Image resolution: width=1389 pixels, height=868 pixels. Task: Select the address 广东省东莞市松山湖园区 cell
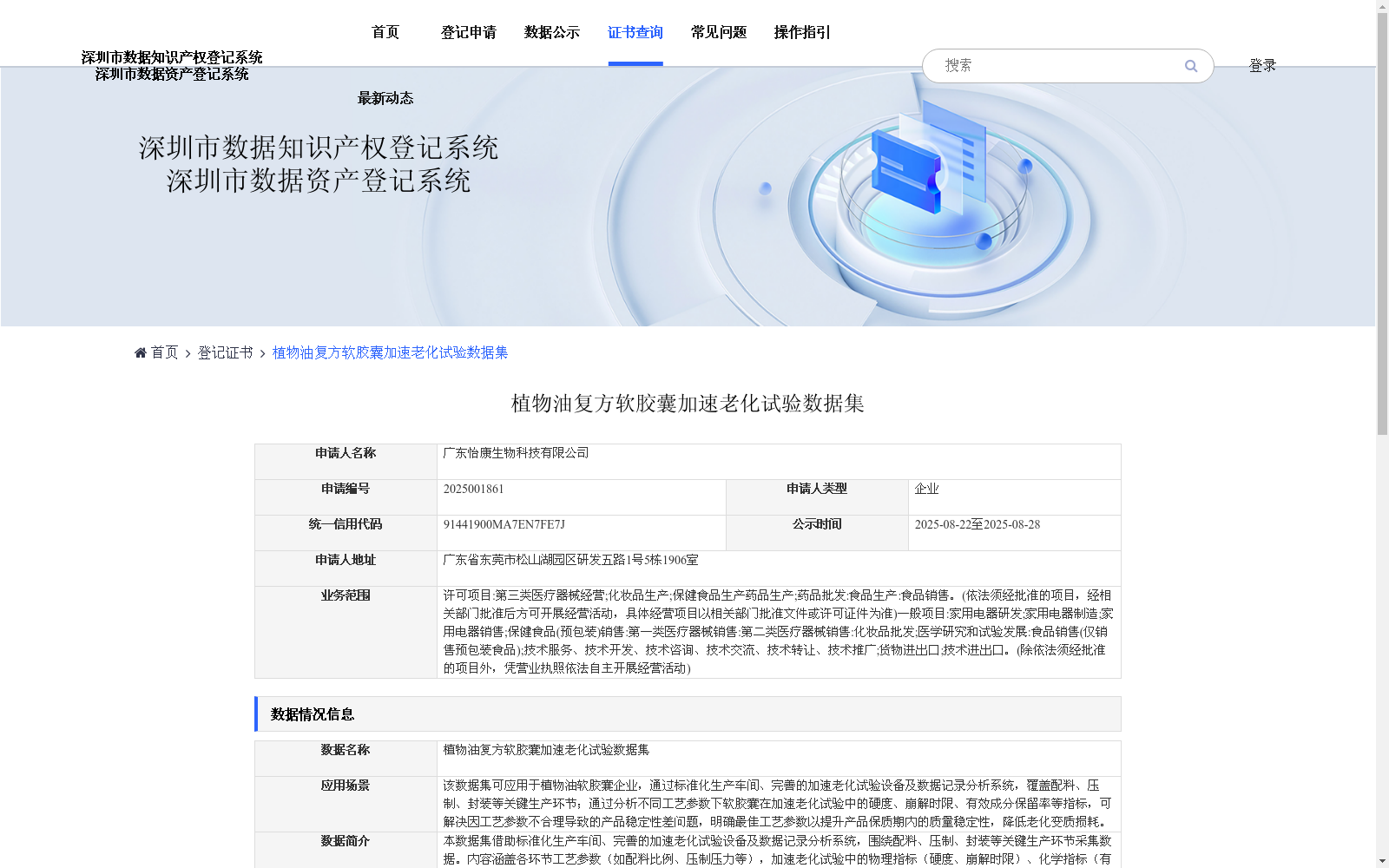[779, 569]
